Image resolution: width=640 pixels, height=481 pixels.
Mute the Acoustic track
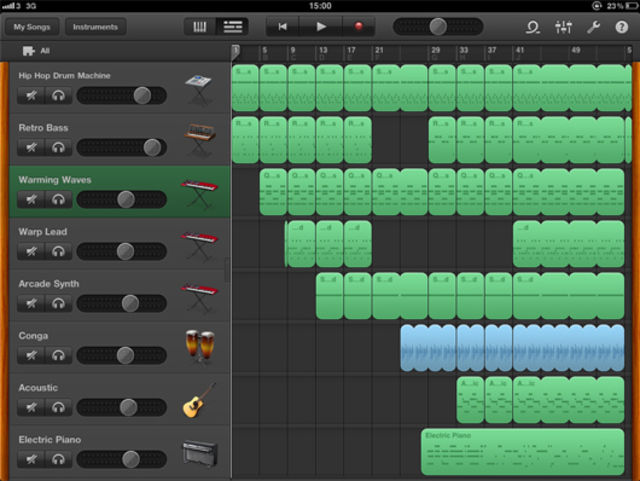pos(31,407)
